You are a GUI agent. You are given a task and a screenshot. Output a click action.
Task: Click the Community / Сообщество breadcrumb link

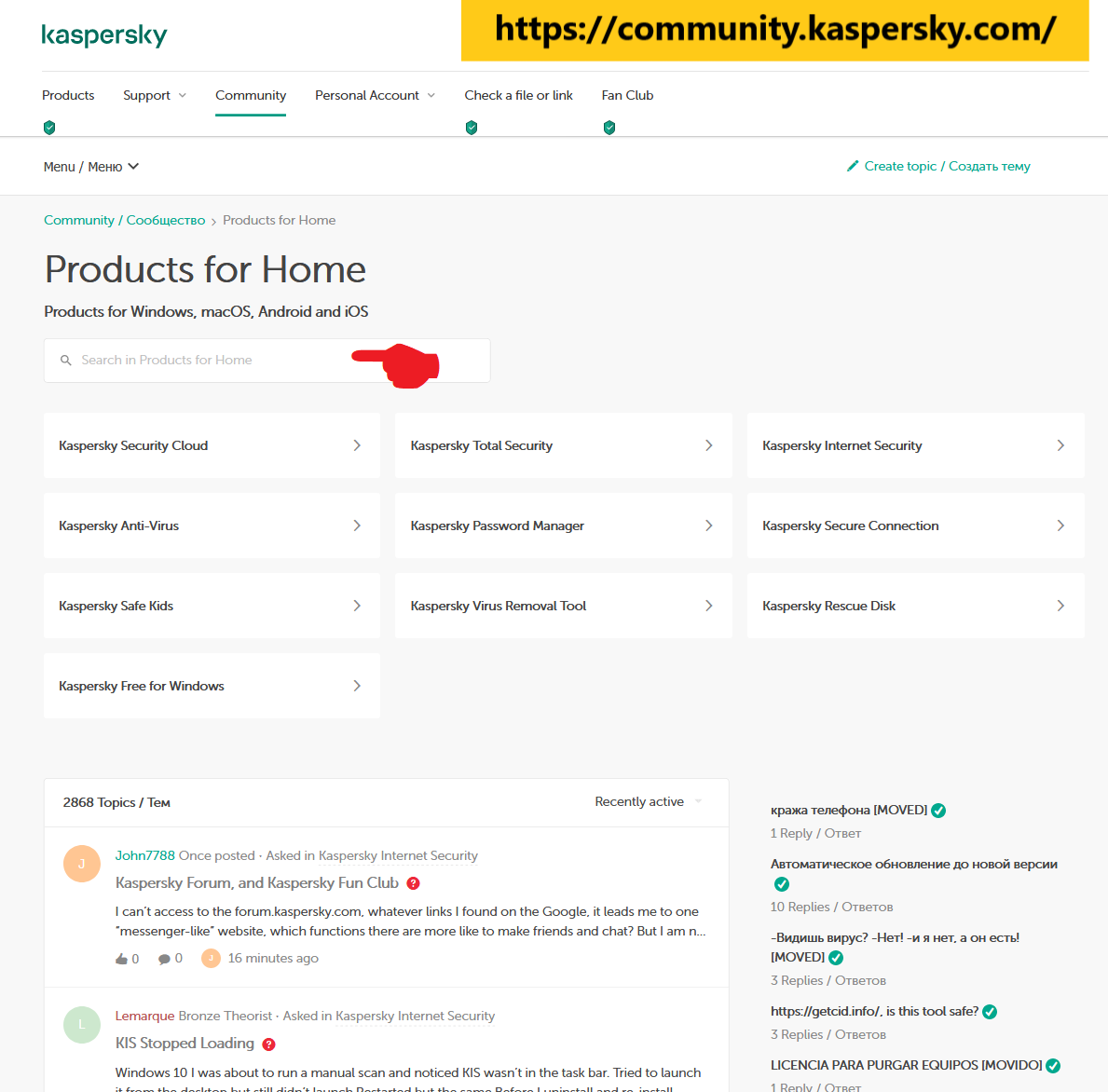point(124,220)
